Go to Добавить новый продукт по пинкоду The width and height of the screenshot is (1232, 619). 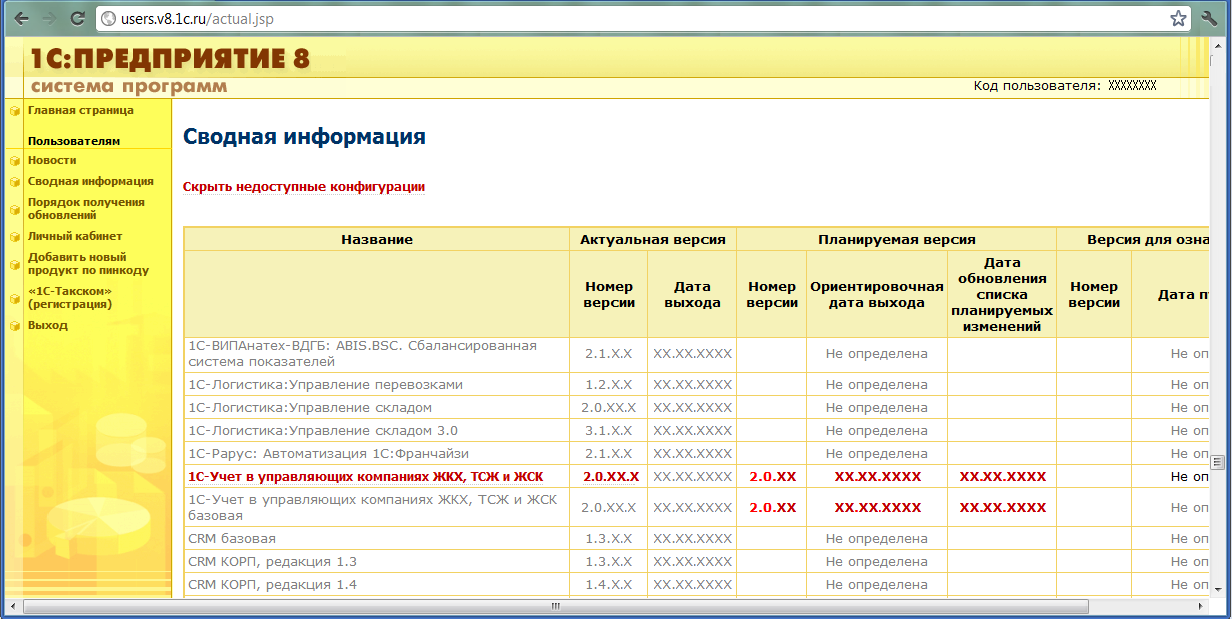click(88, 264)
